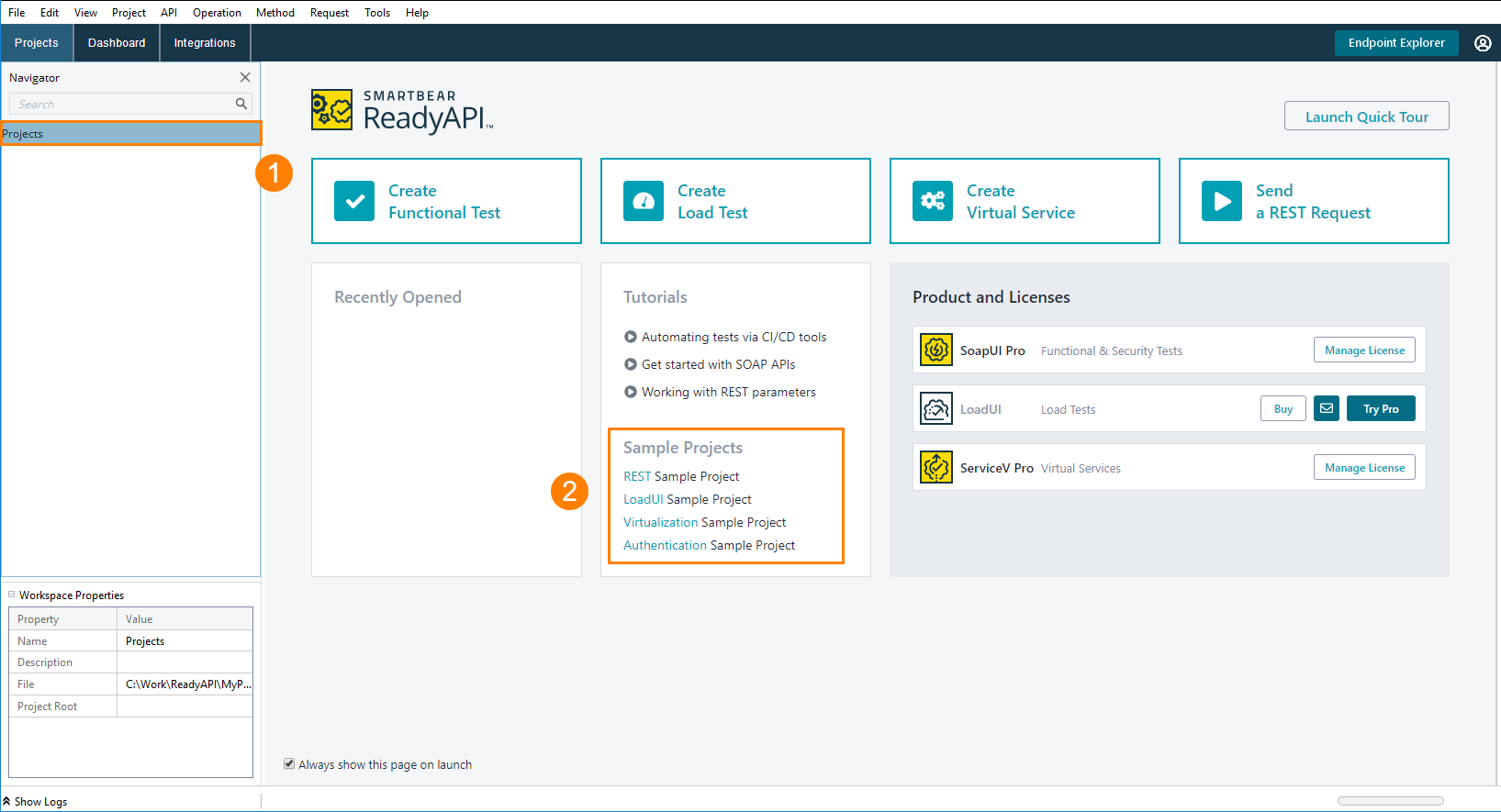The width and height of the screenshot is (1501, 812).
Task: Click the Show Logs arrow icon
Action: (x=6, y=801)
